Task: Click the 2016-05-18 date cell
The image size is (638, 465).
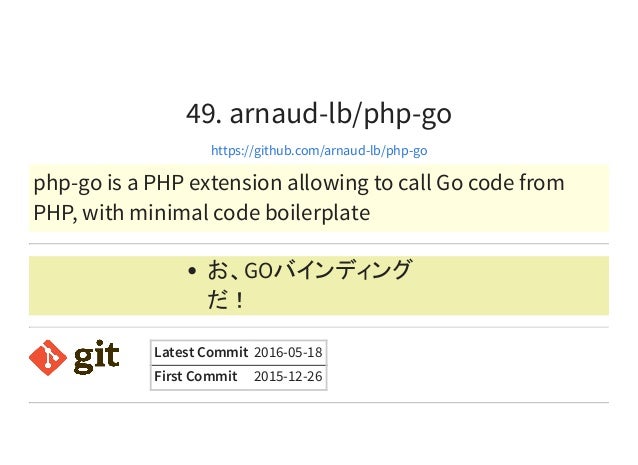Action: pos(288,352)
